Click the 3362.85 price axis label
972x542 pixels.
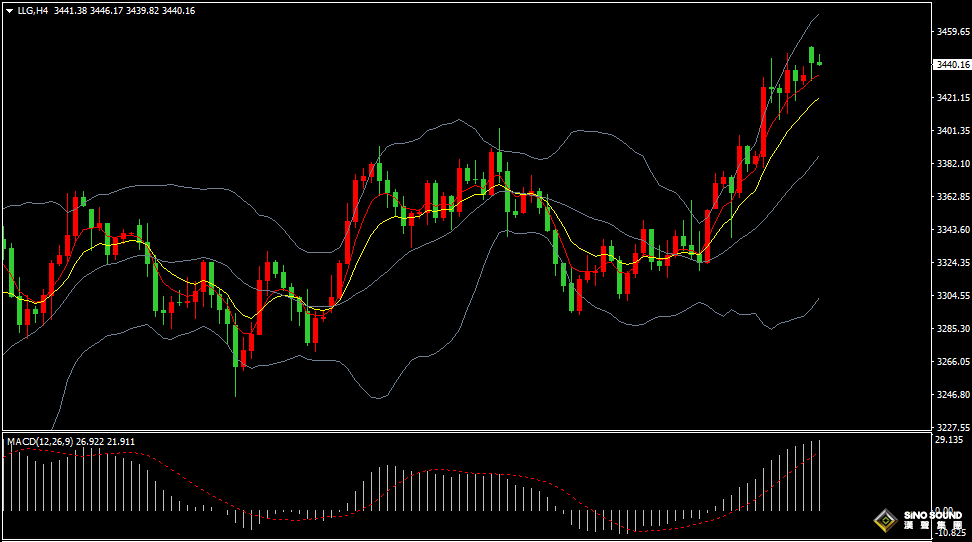(x=952, y=197)
